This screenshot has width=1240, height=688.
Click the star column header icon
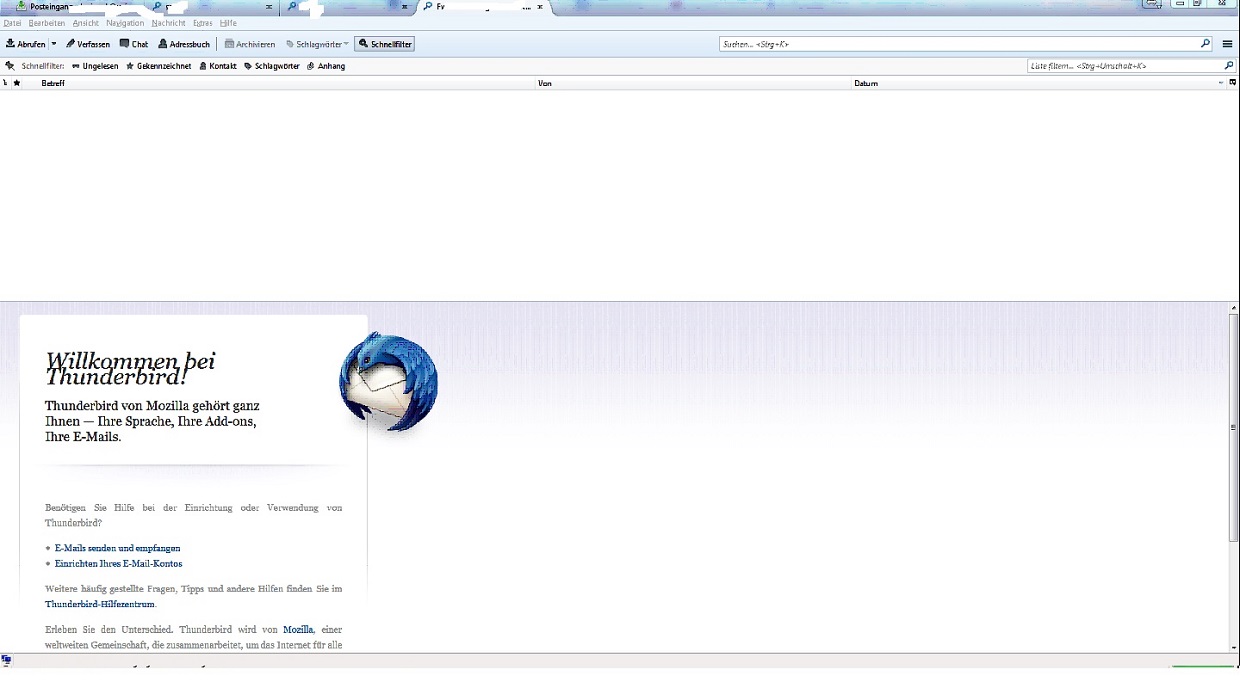[x=17, y=83]
